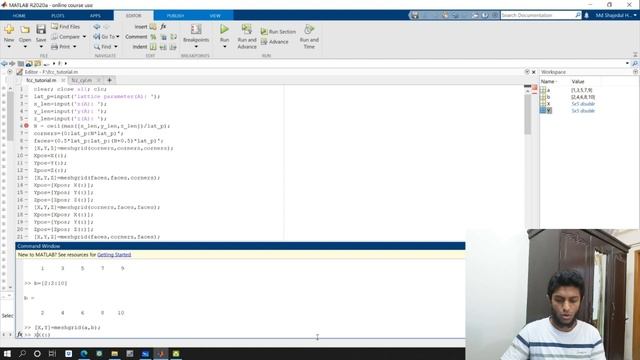
Task: Switch to the APPS ribbon tab
Action: [x=95, y=16]
